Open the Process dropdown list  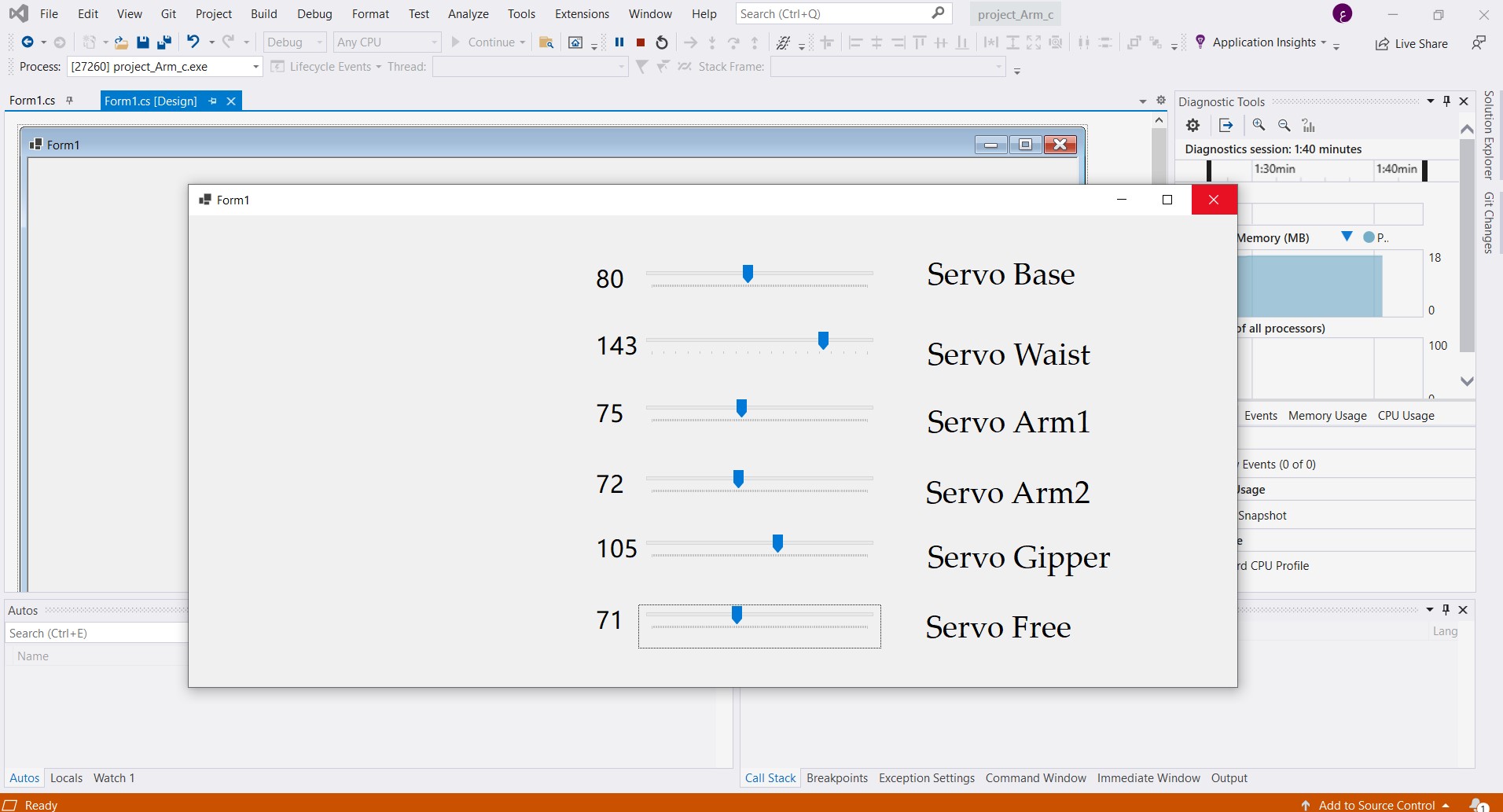[255, 67]
